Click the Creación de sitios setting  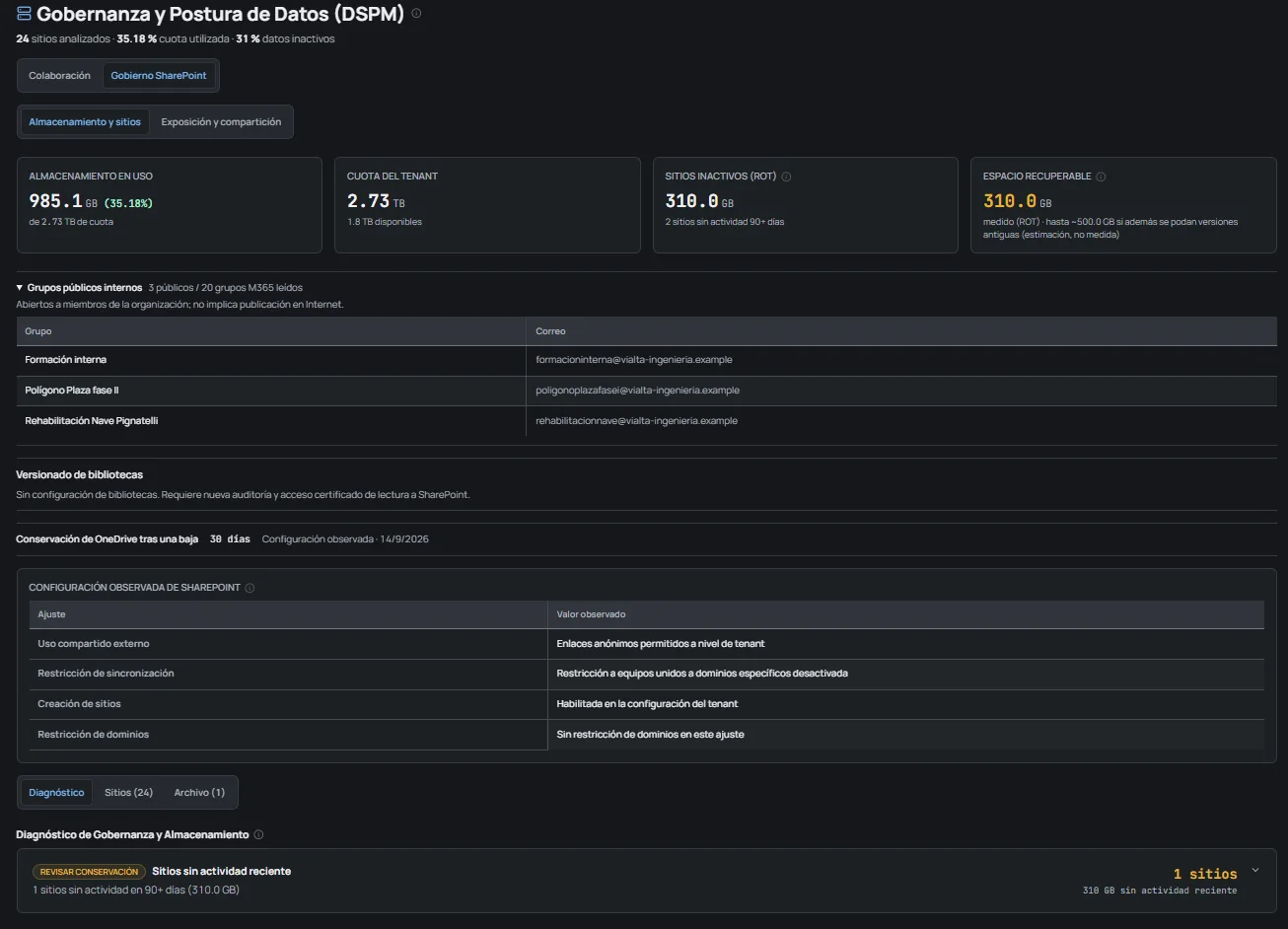[x=79, y=704]
